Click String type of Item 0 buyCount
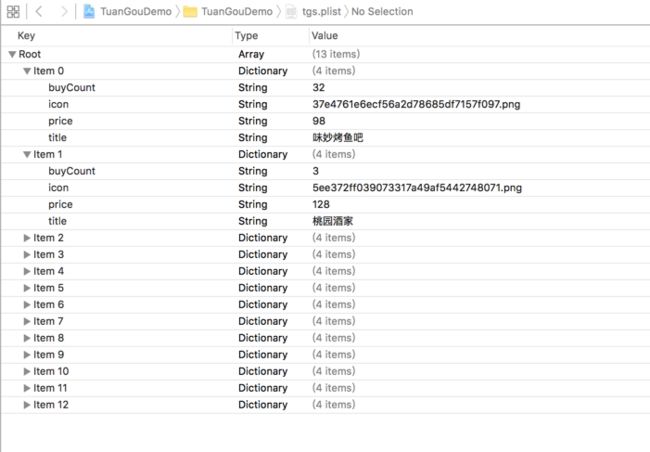The height and width of the screenshot is (452, 650). point(252,87)
